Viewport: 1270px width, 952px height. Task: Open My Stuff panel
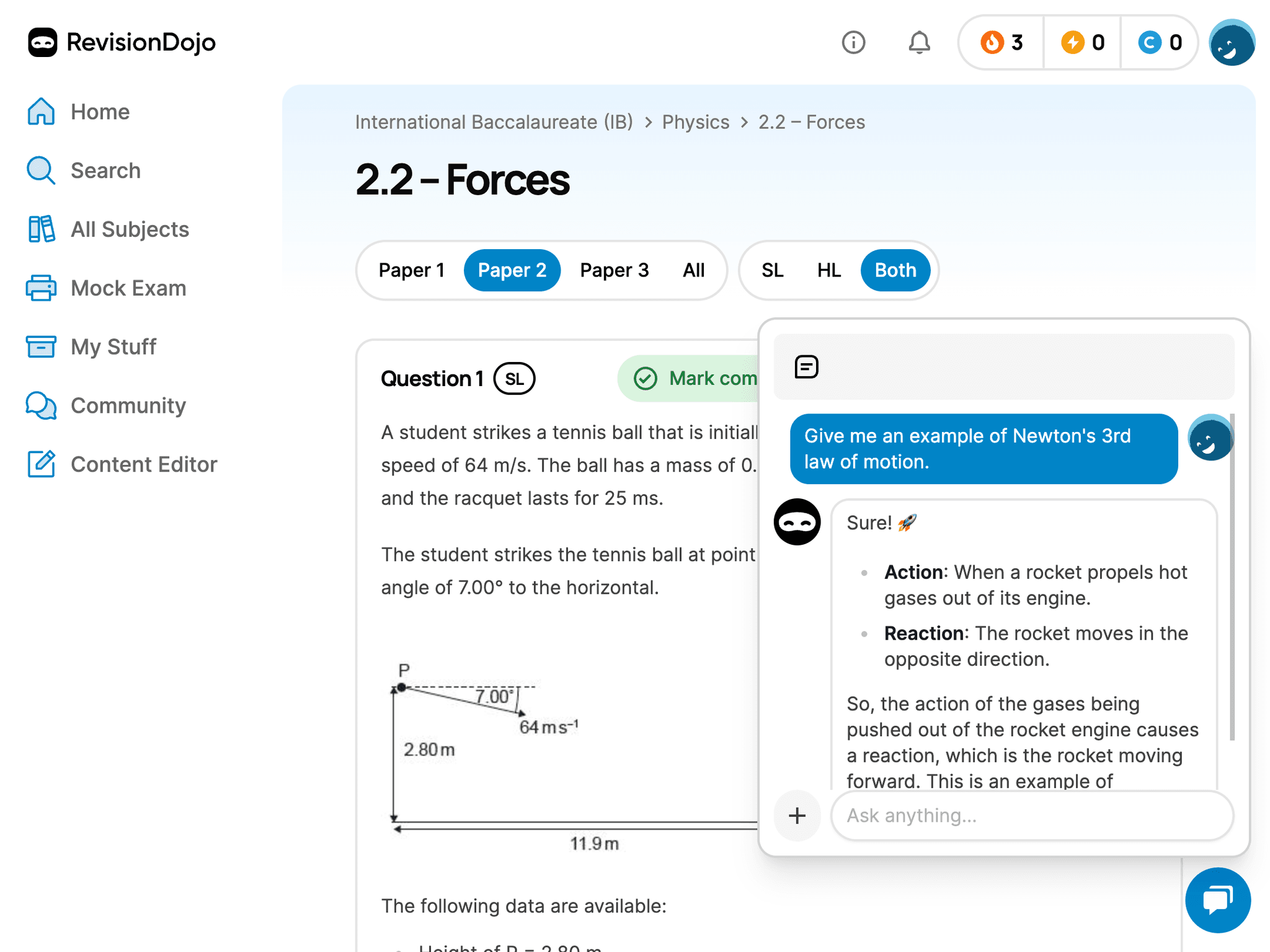pyautogui.click(x=113, y=347)
